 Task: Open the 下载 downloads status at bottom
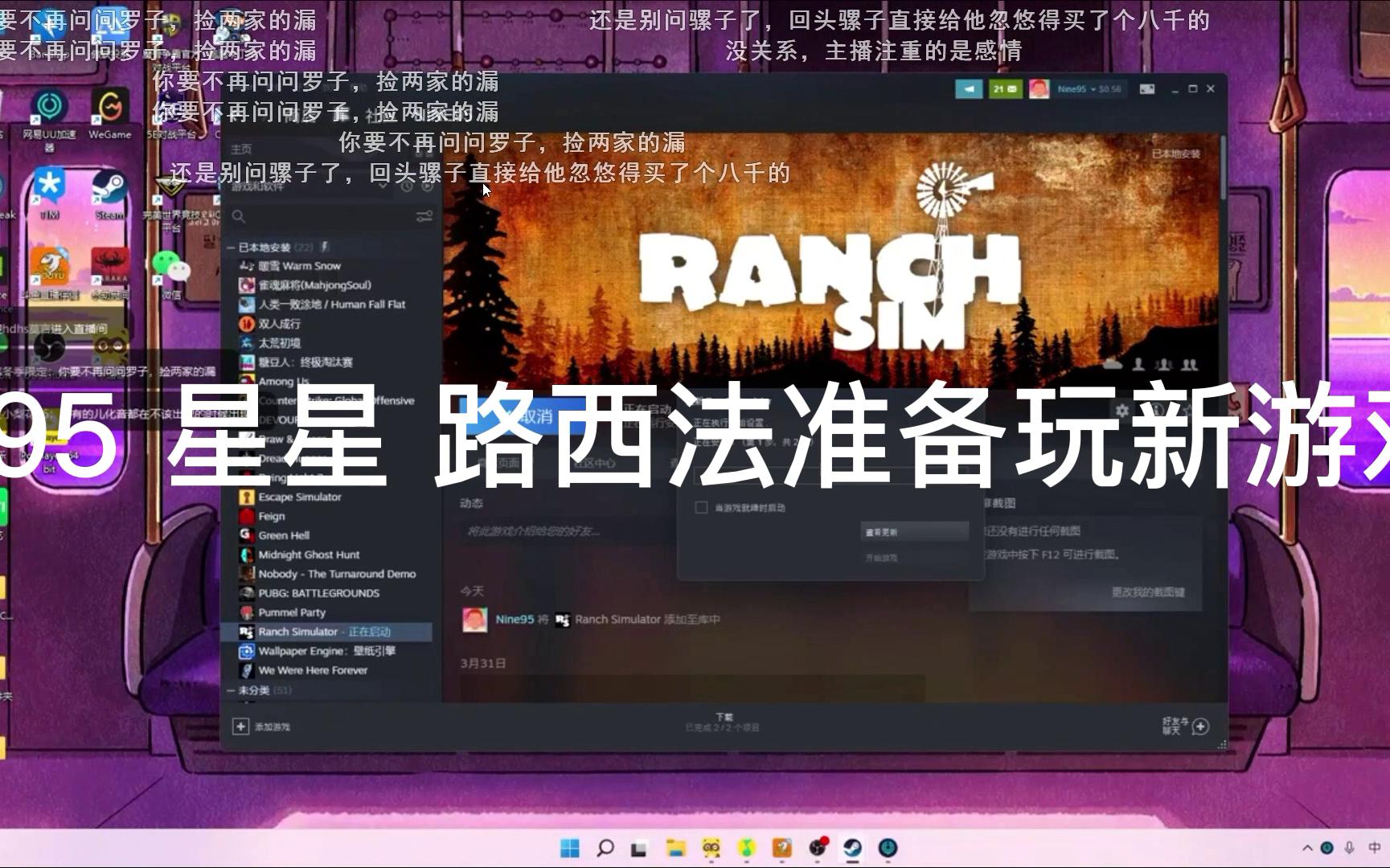tap(723, 723)
